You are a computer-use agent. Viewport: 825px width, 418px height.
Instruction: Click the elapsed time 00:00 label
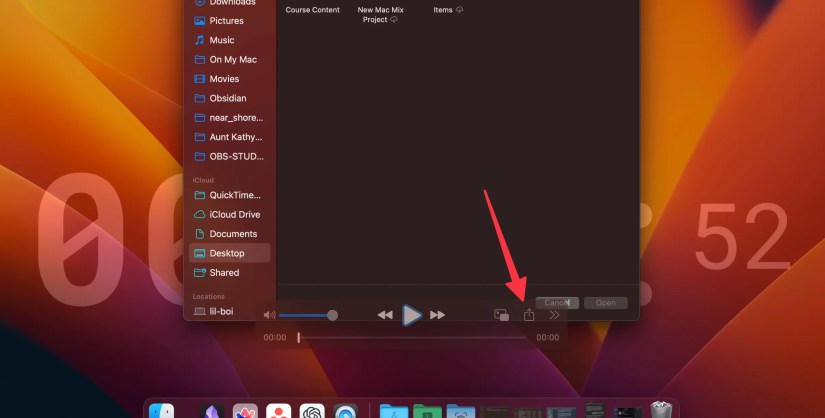tap(275, 337)
